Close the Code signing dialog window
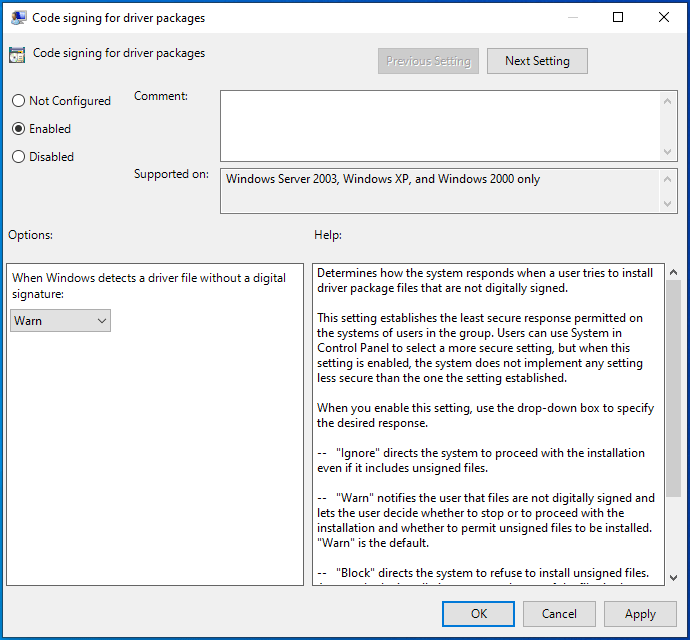The image size is (690, 640). pyautogui.click(x=664, y=17)
